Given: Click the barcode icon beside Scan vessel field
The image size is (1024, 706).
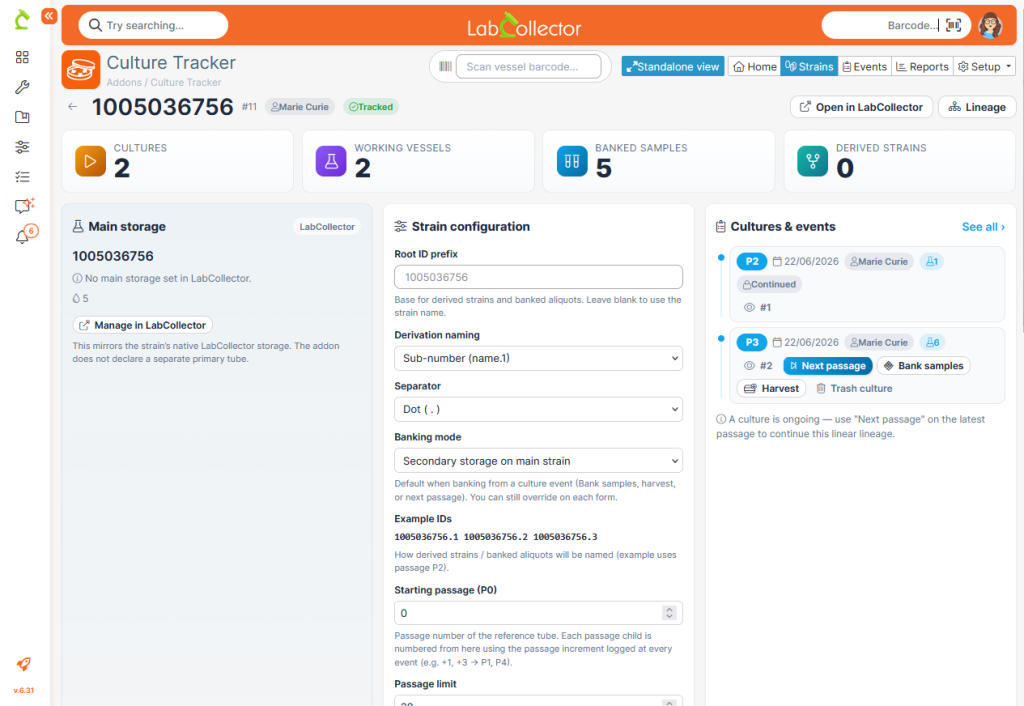Looking at the screenshot, I should tap(445, 67).
